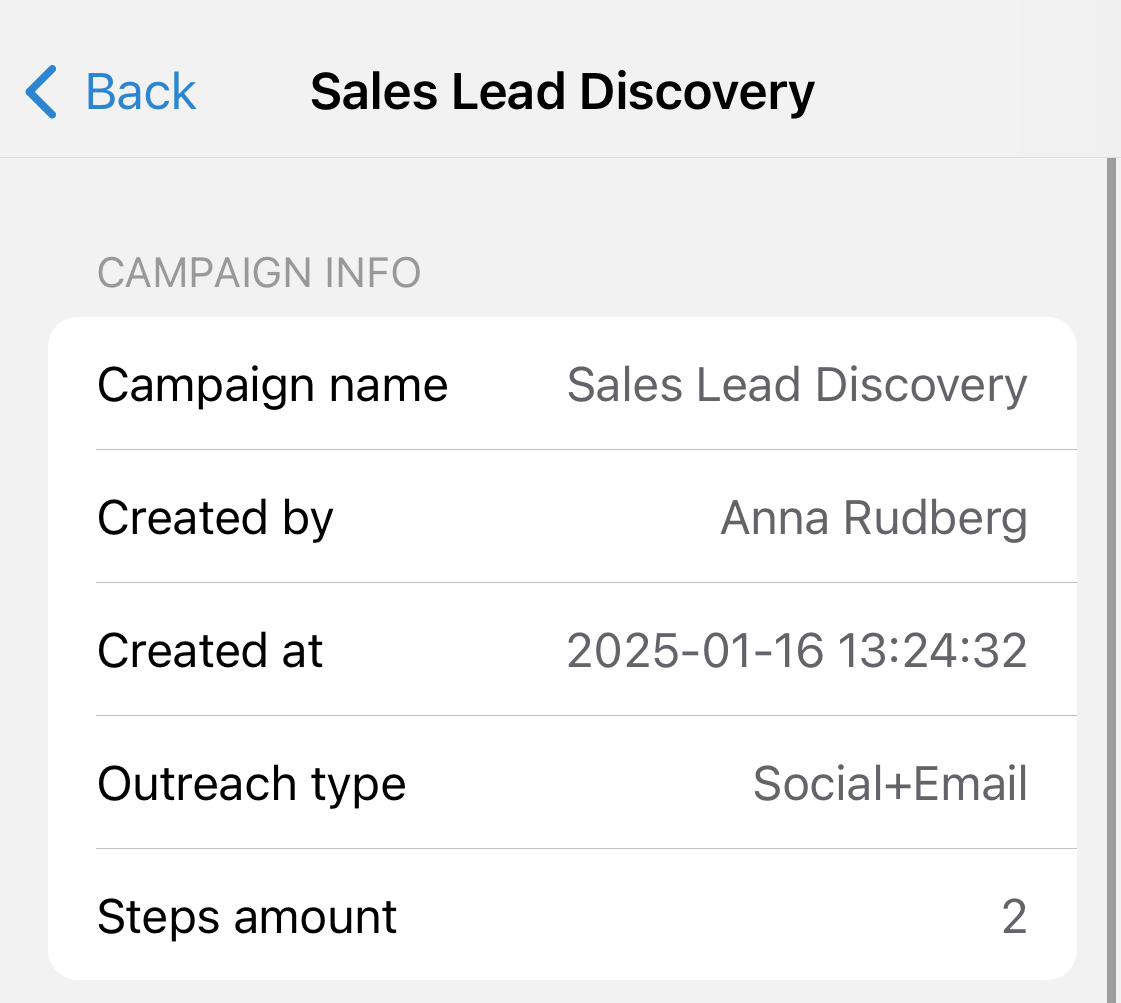Select the Outreach type label
Image resolution: width=1121 pixels, height=1003 pixels.
252,784
